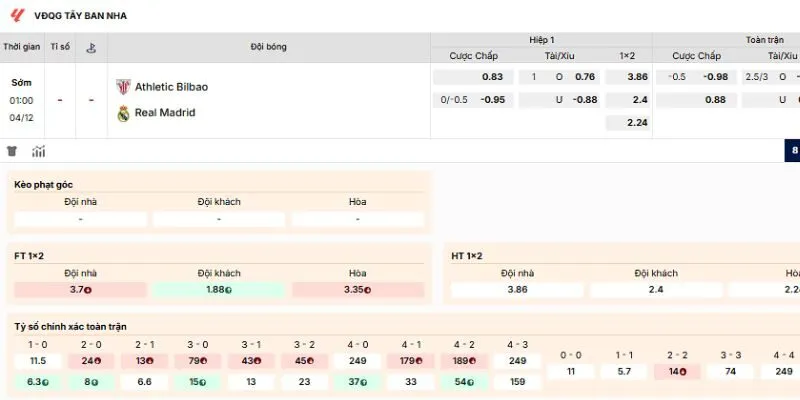
Task: Select the first-half handicap odds 0.83
Action: coord(491,77)
